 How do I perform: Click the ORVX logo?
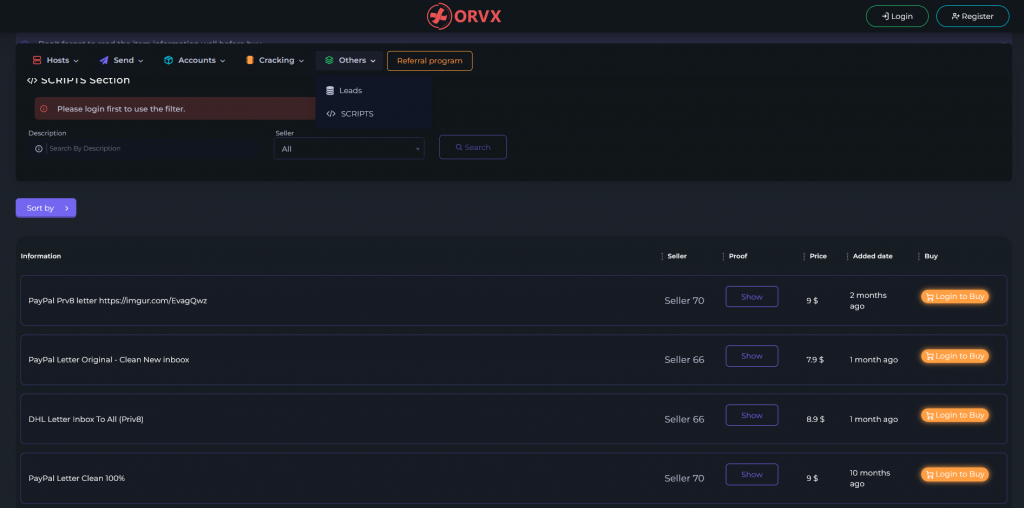tap(464, 16)
